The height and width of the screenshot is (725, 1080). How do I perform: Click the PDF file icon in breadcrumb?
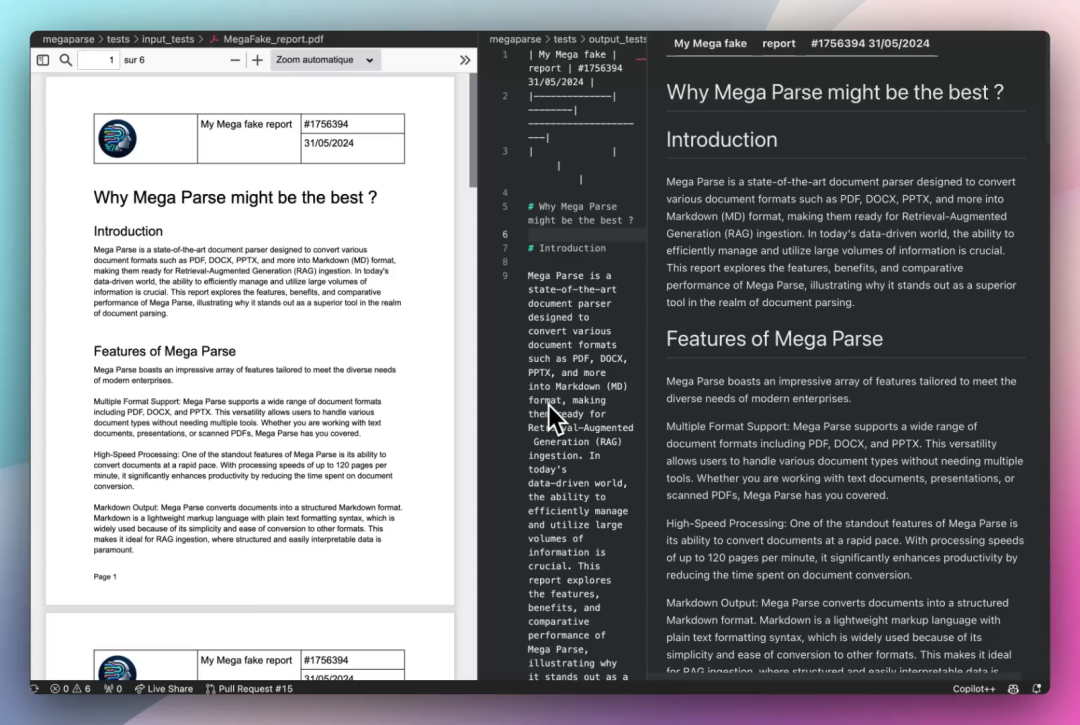pyautogui.click(x=214, y=39)
